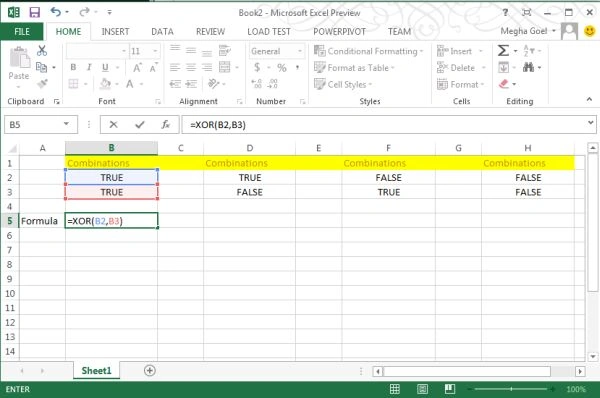Screen dimensions: 600x398
Task: Expand the Name Box dropdown
Action: (x=66, y=124)
